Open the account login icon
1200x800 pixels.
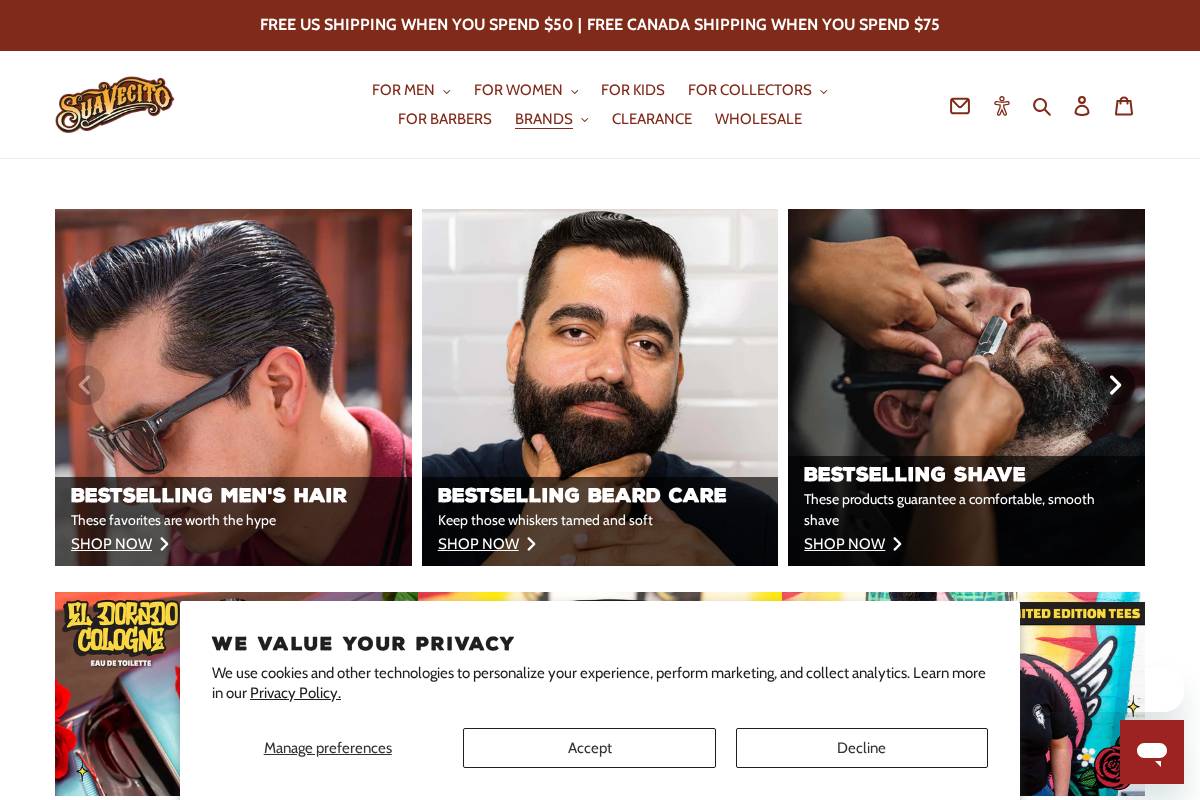(1082, 105)
